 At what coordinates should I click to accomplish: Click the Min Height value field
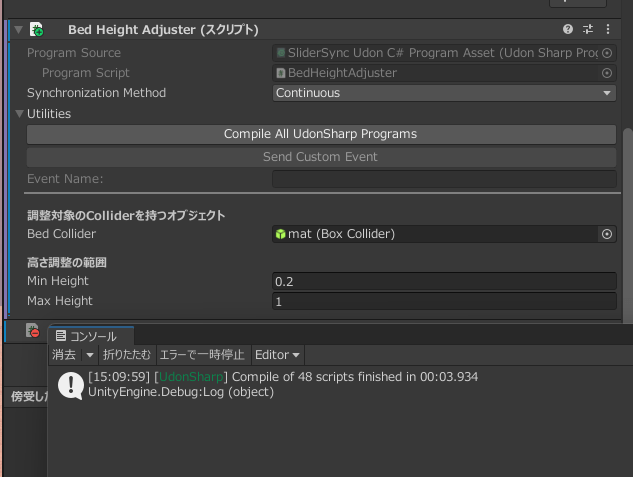point(444,282)
